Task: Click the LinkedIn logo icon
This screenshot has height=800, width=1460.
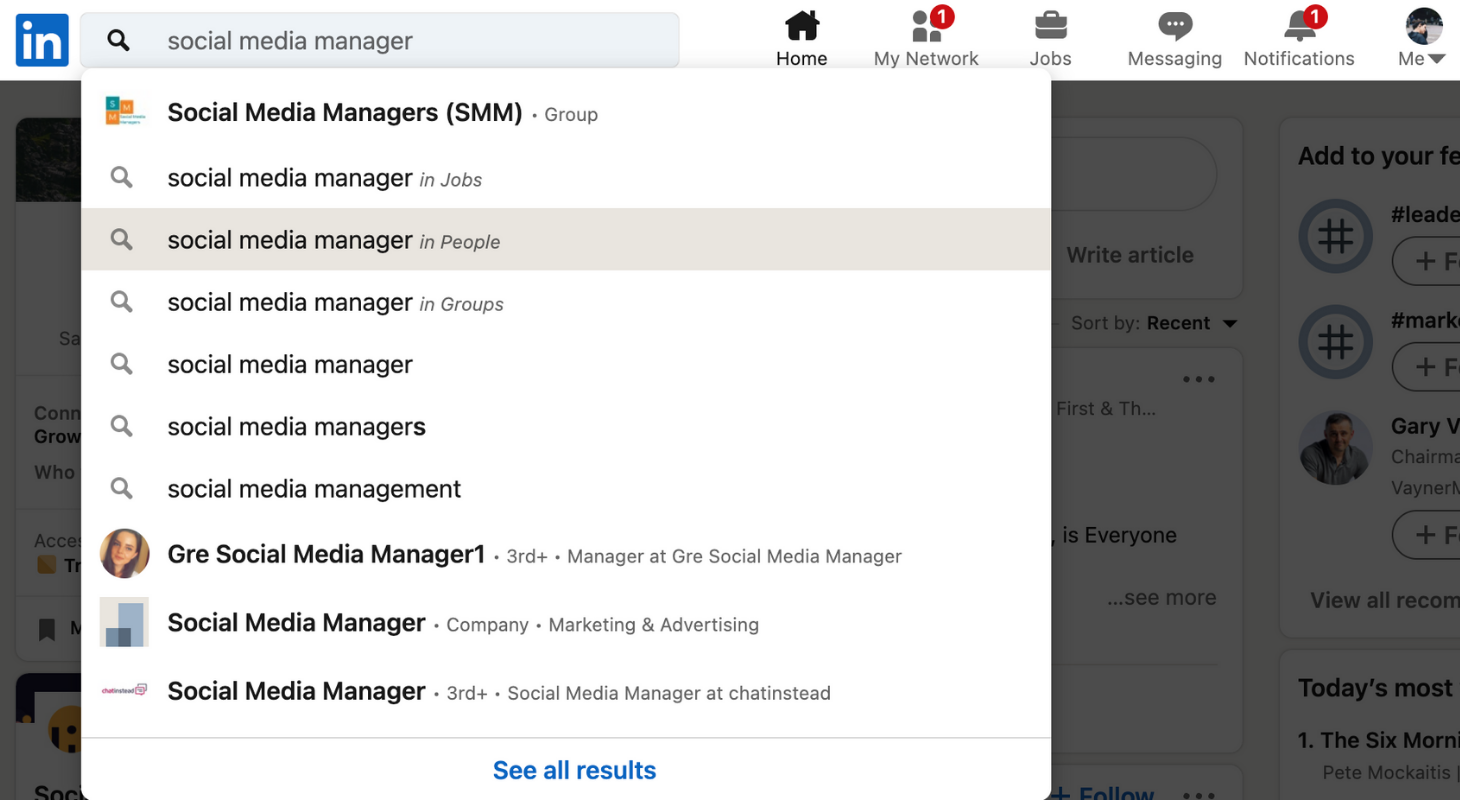Action: click(x=42, y=41)
